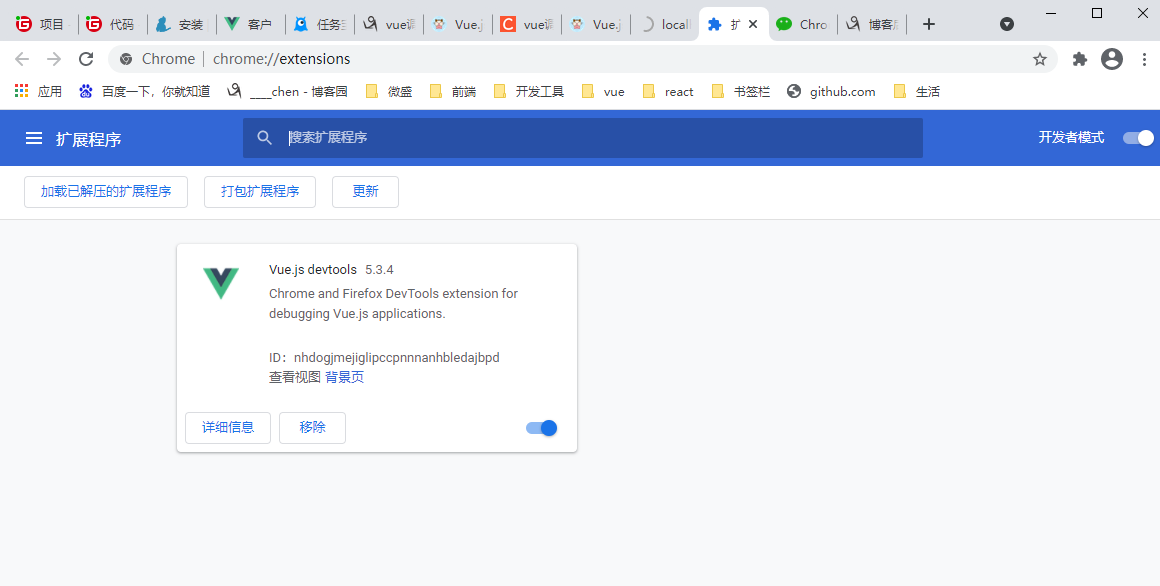This screenshot has height=586, width=1160.
Task: Switch to the 任务 tab
Action: (x=320, y=24)
